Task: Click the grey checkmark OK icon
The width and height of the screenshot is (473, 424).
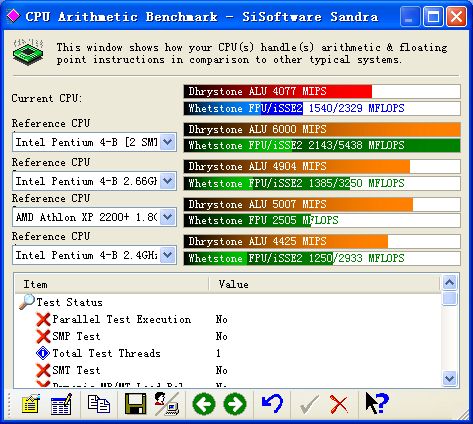Action: 309,404
